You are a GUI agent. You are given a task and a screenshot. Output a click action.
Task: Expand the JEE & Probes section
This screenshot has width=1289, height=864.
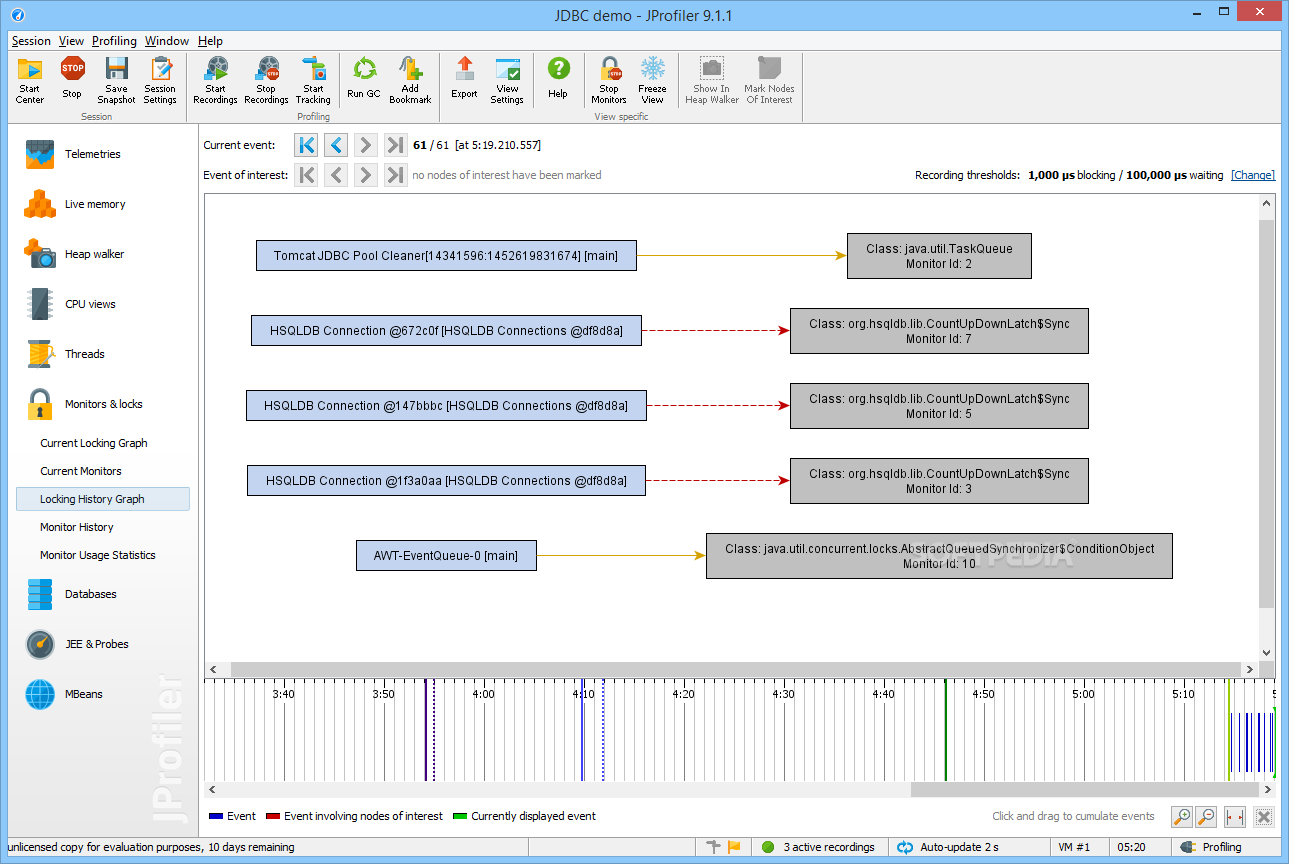98,644
